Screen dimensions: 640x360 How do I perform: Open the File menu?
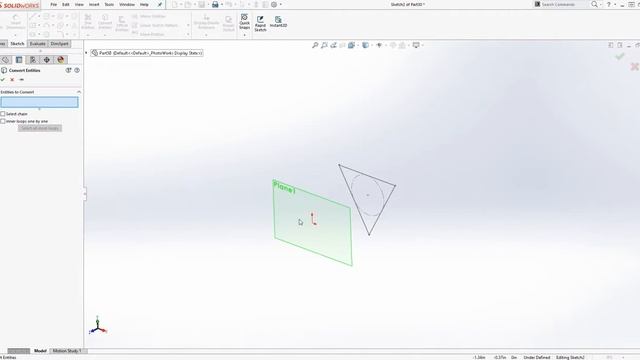point(53,4)
